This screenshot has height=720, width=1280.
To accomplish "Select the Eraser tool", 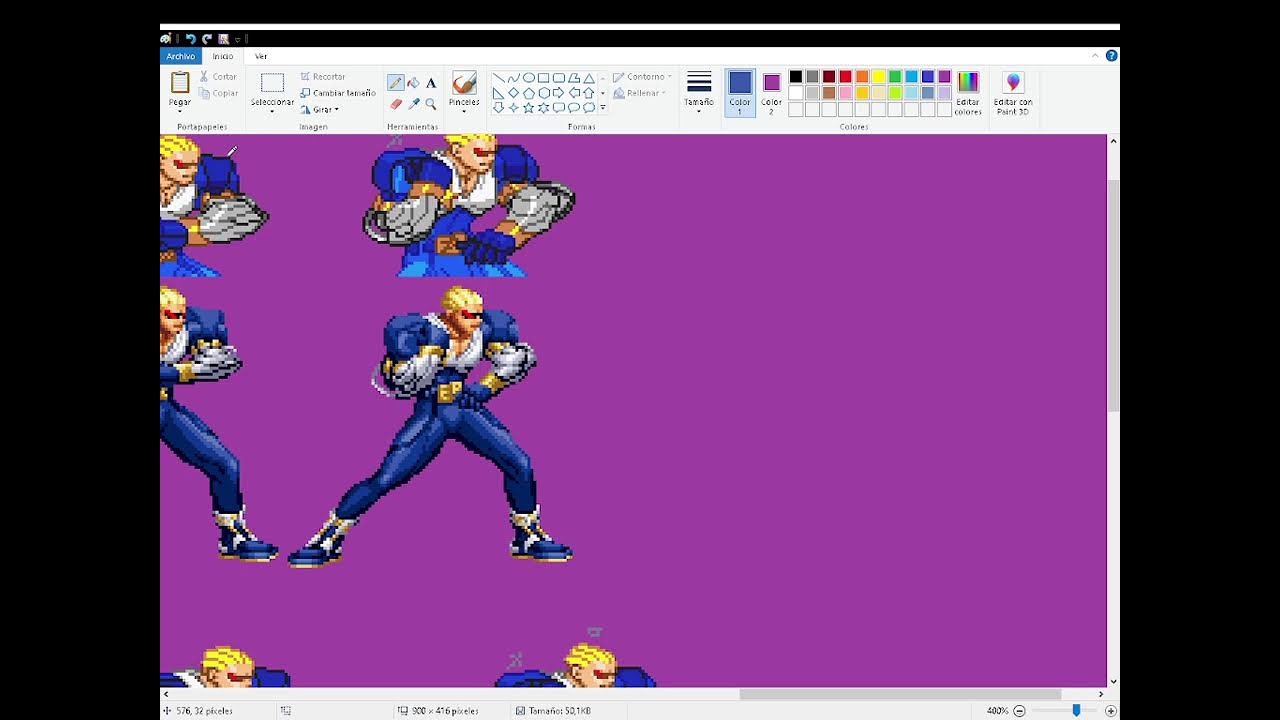I will [396, 103].
